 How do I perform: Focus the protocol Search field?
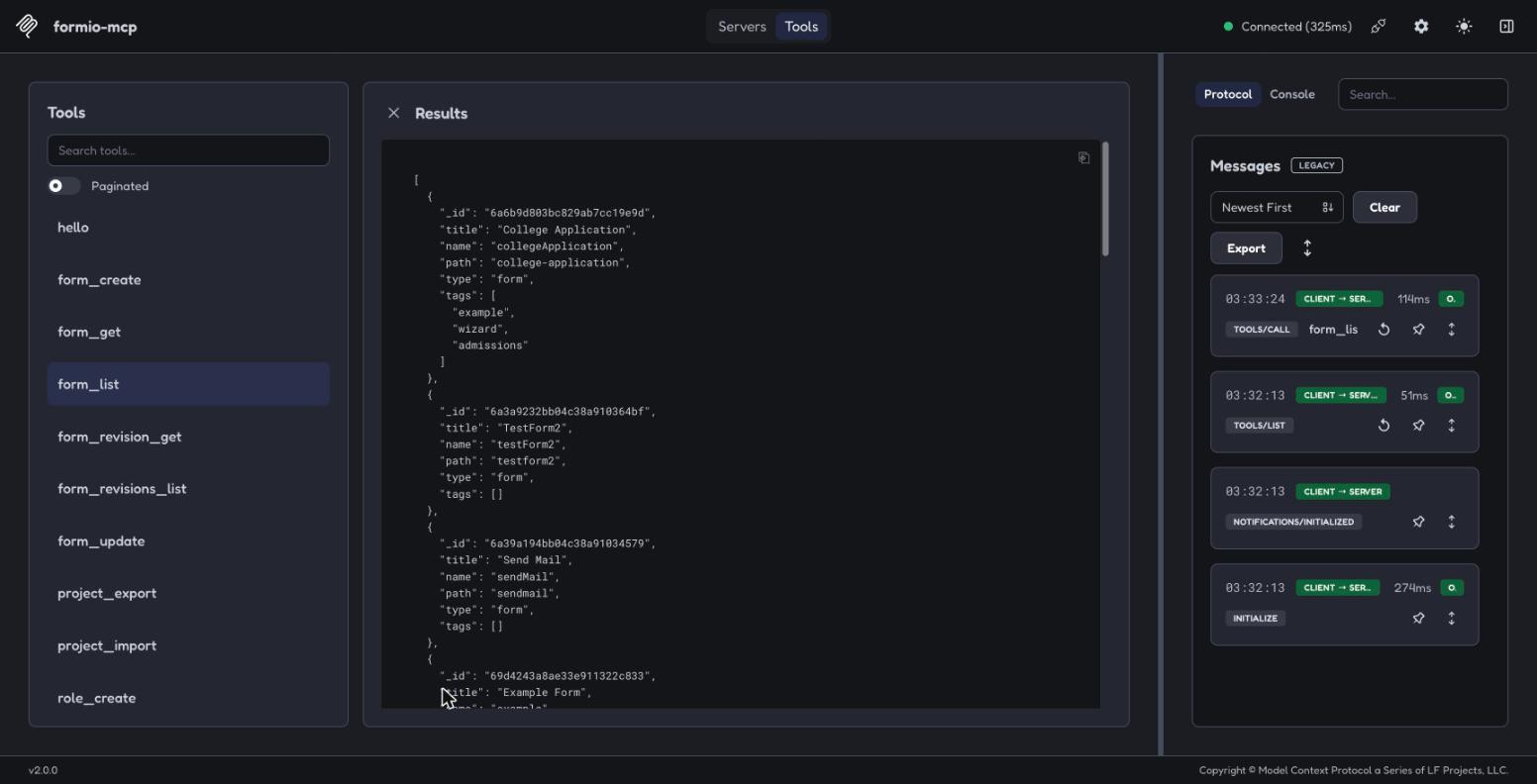pyautogui.click(x=1423, y=94)
